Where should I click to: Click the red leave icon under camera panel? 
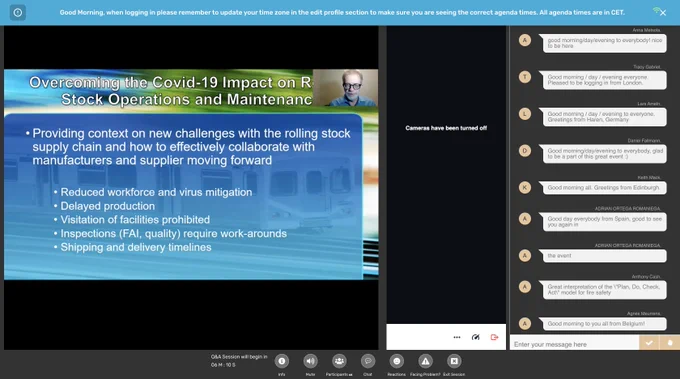(494, 337)
